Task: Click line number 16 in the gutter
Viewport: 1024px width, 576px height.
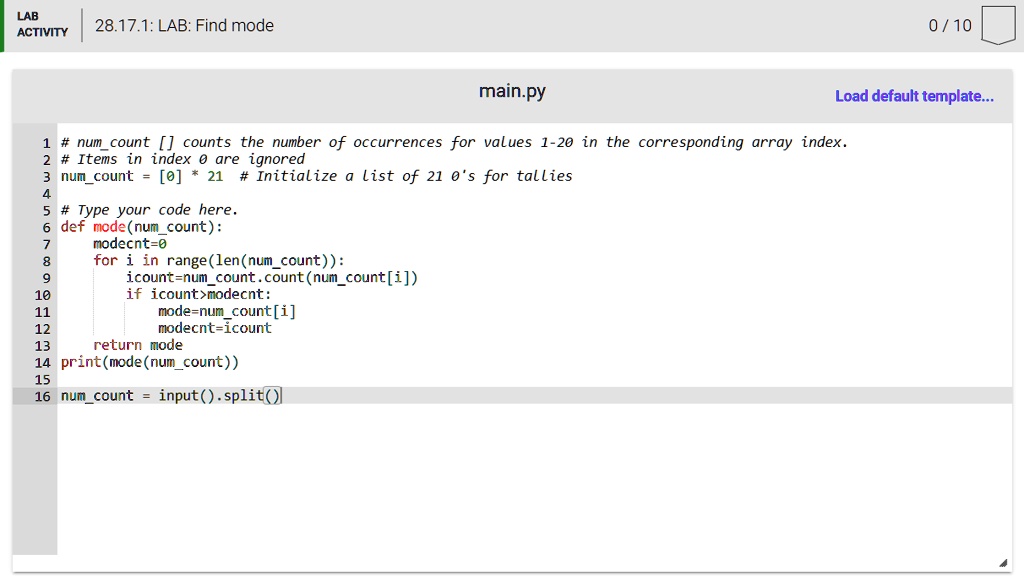Action: click(42, 395)
